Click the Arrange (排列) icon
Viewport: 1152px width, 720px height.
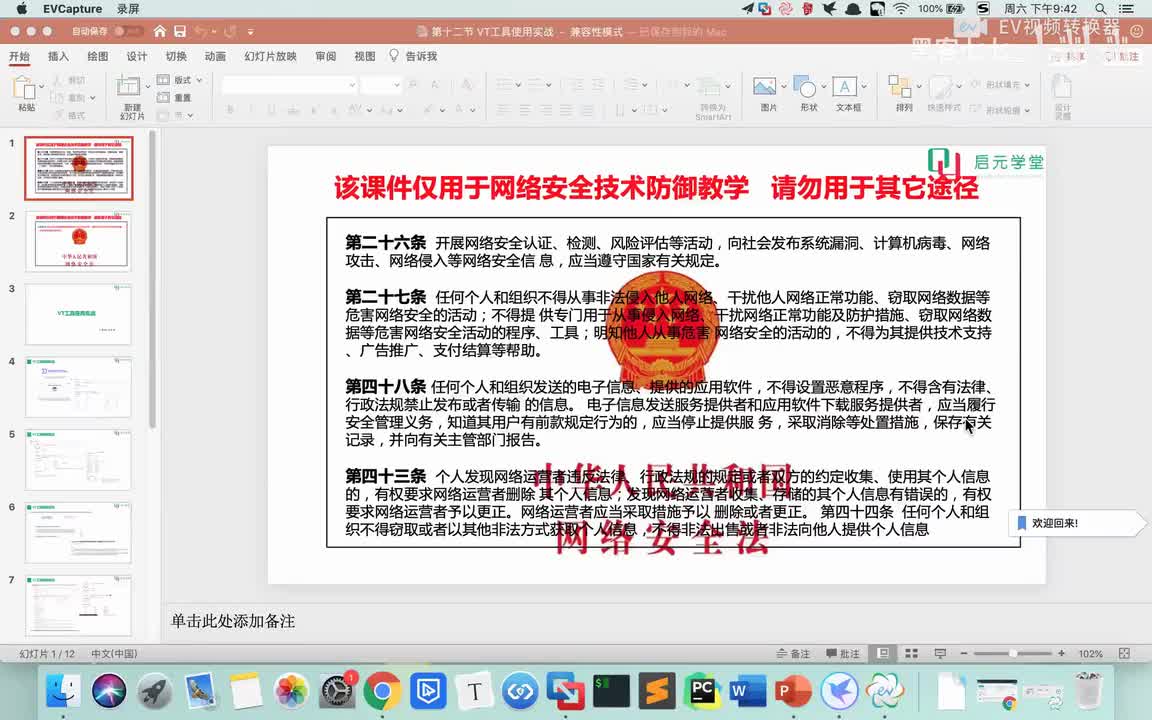point(899,87)
